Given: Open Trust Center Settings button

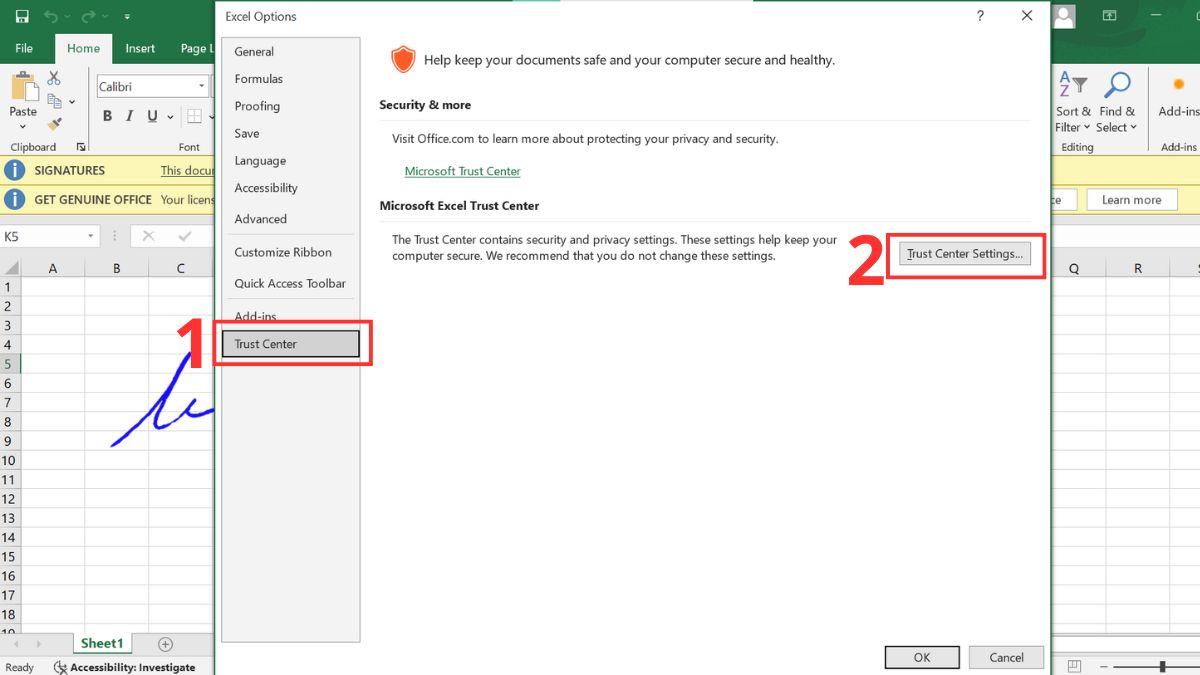Looking at the screenshot, I should (965, 254).
